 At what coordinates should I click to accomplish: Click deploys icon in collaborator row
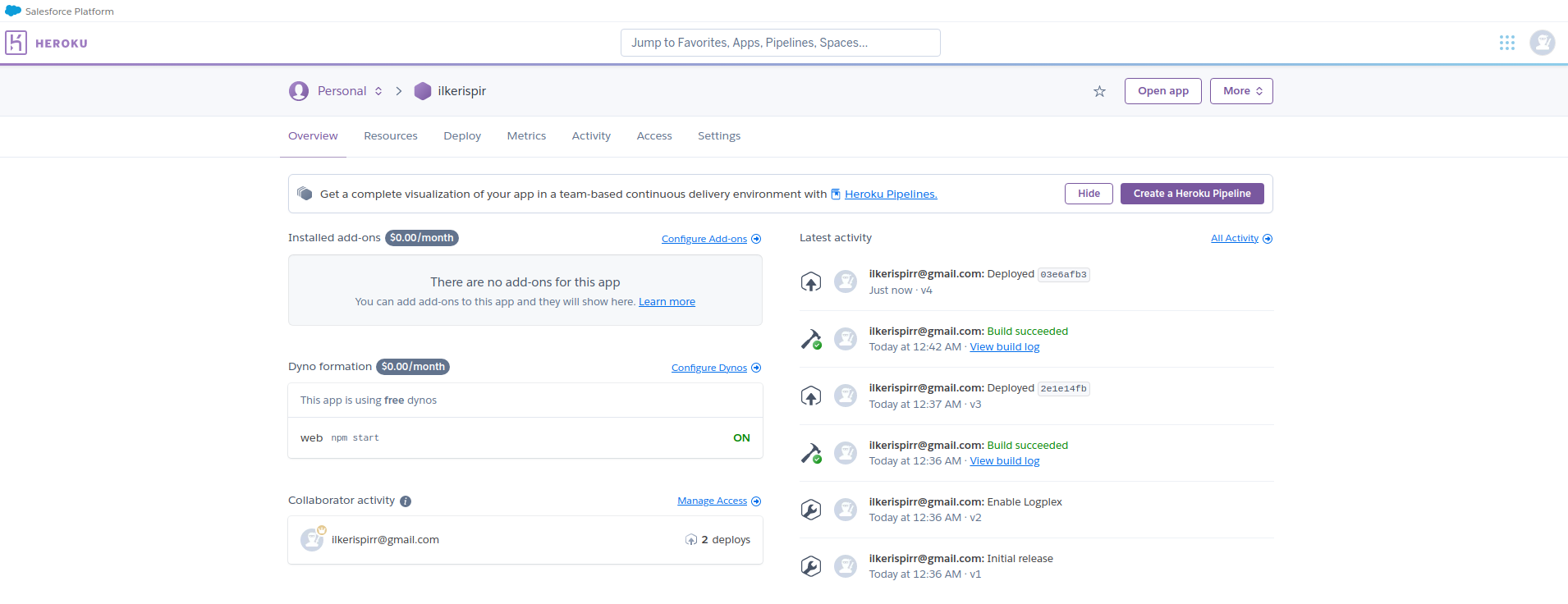(691, 540)
